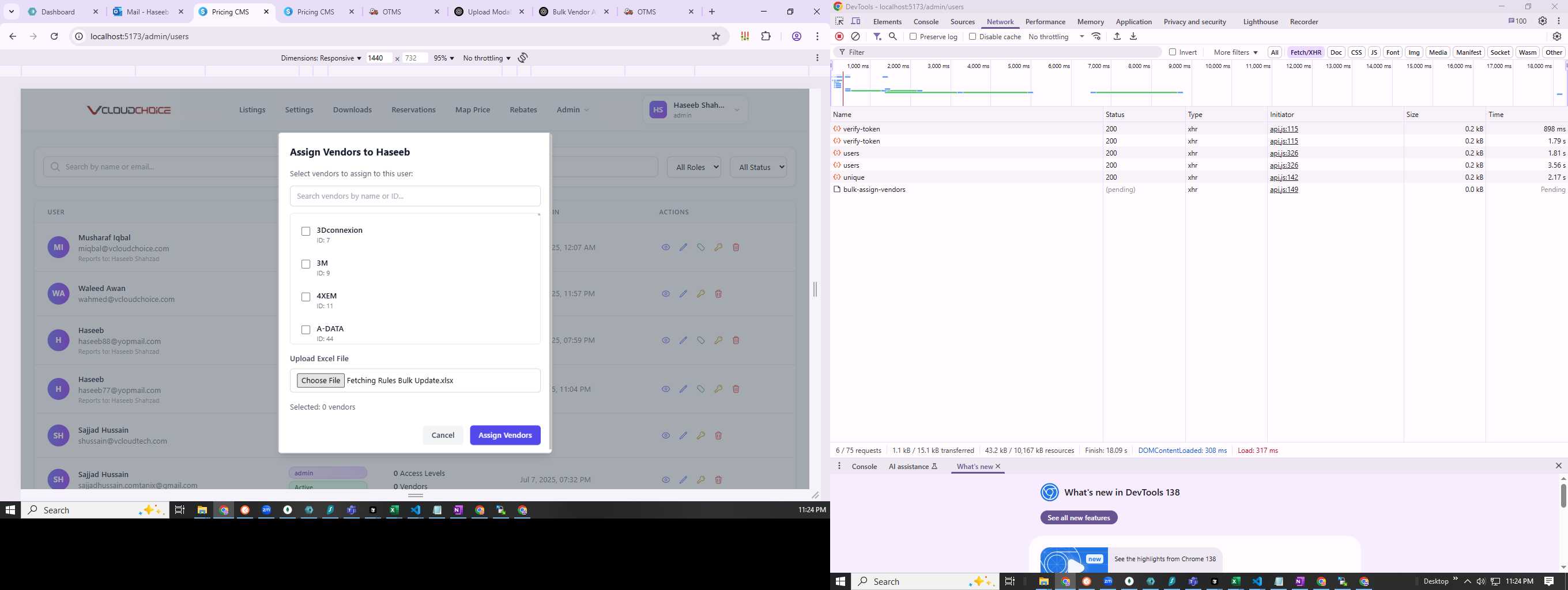Open the issues counter showing 100
This screenshot has height=590, width=1568.
click(x=1517, y=21)
